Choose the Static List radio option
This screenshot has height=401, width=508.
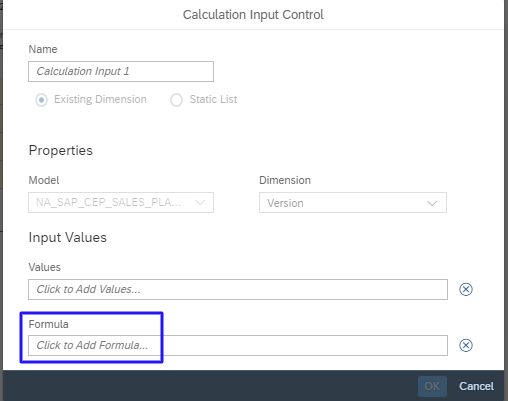pyautogui.click(x=176, y=100)
